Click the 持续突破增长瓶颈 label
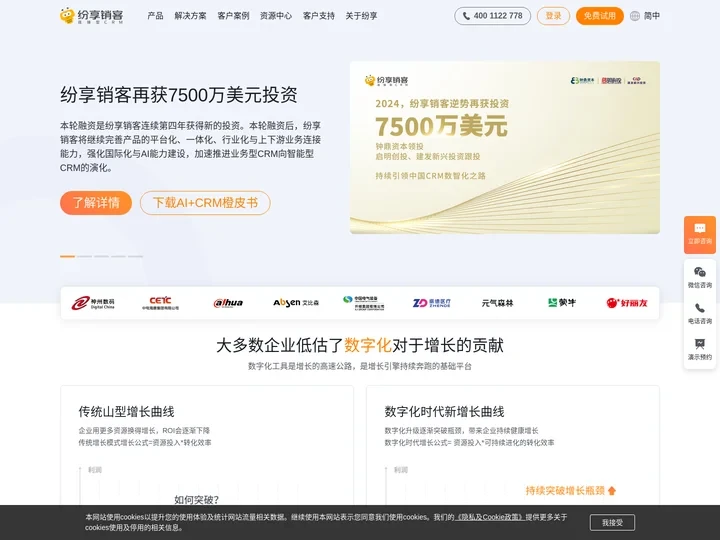The width and height of the screenshot is (720, 540). [565, 491]
